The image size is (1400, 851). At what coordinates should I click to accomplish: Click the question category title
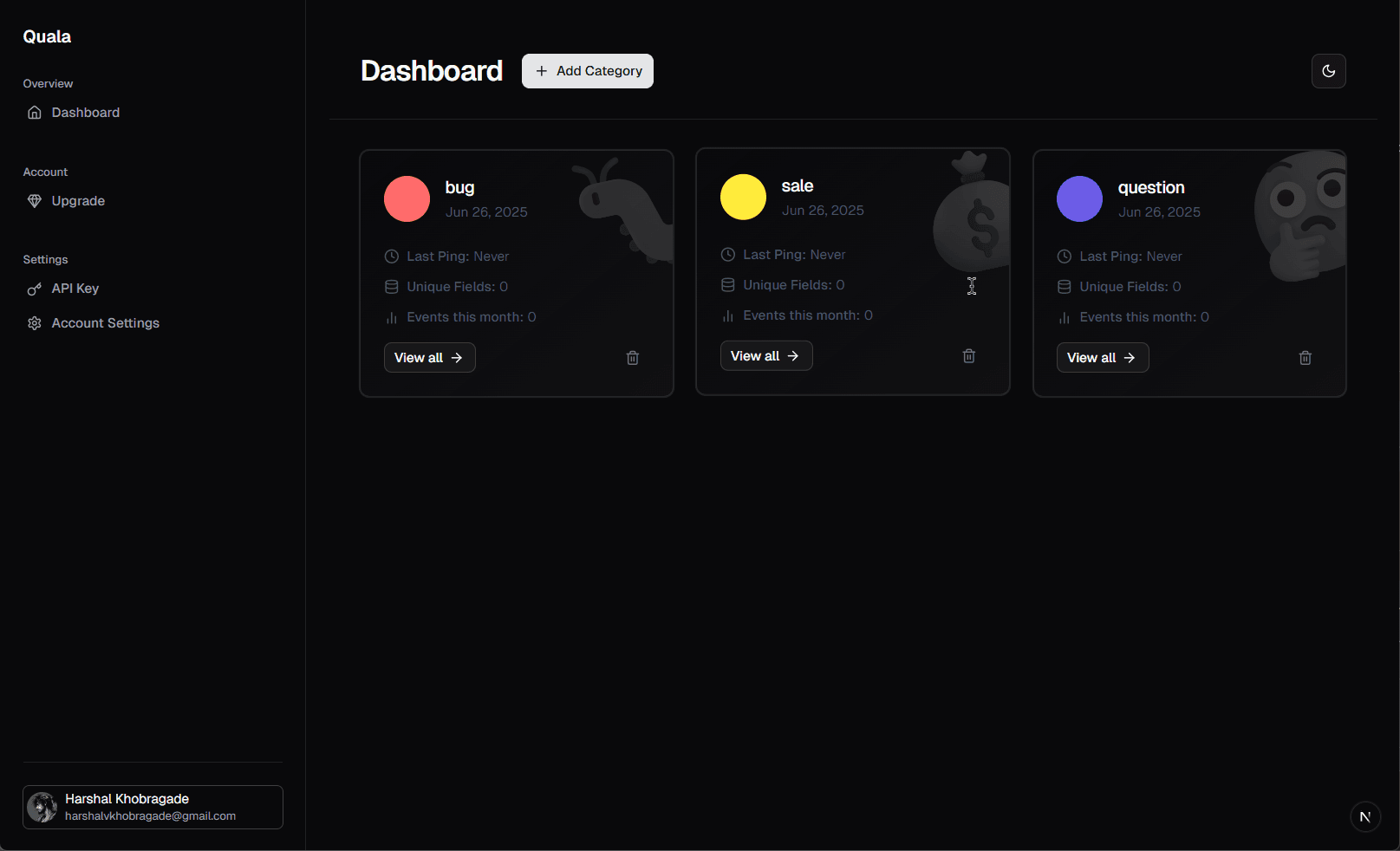click(1151, 188)
